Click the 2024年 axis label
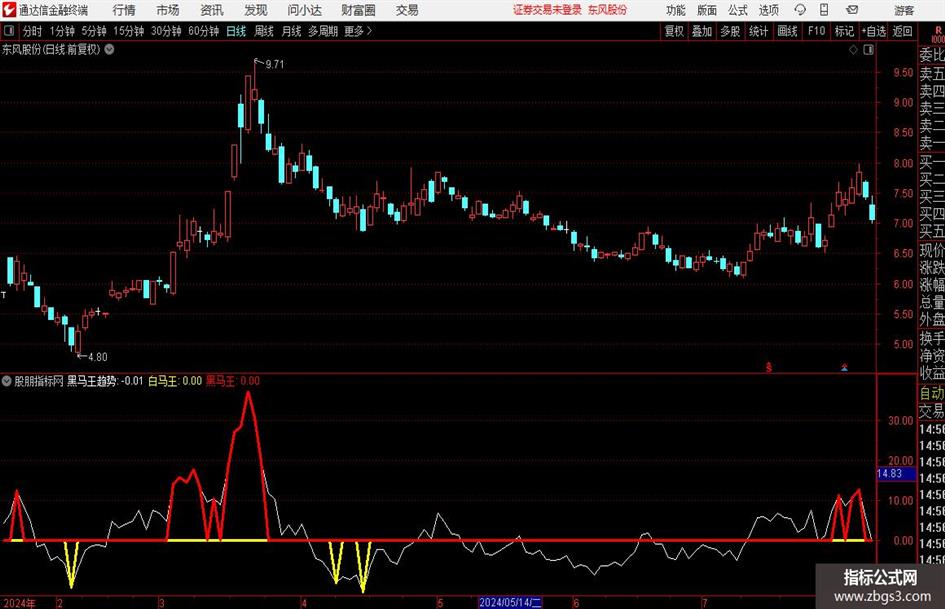 pos(19,603)
